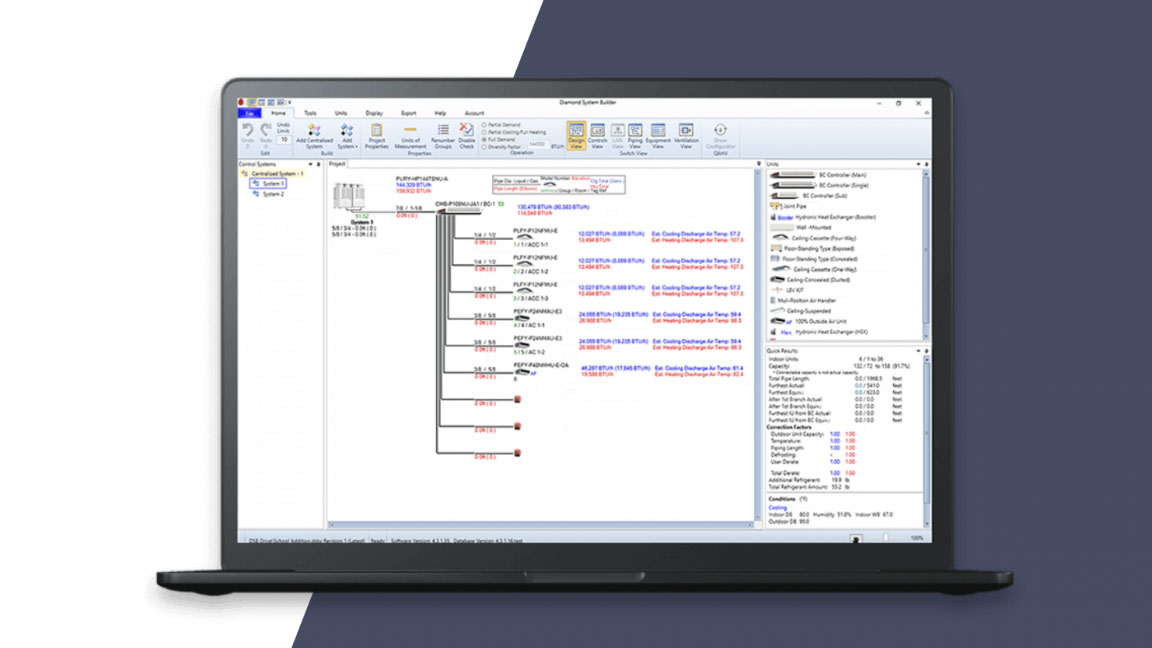Screen dimensions: 1152x648
Task: Switch to the Units ribbon tab
Action: tap(341, 113)
